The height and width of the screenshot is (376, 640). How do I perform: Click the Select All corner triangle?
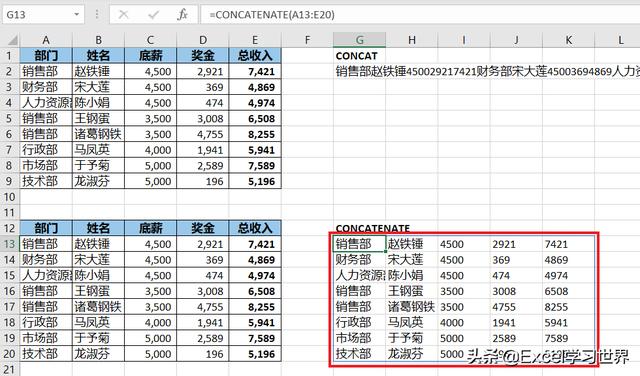click(12, 40)
